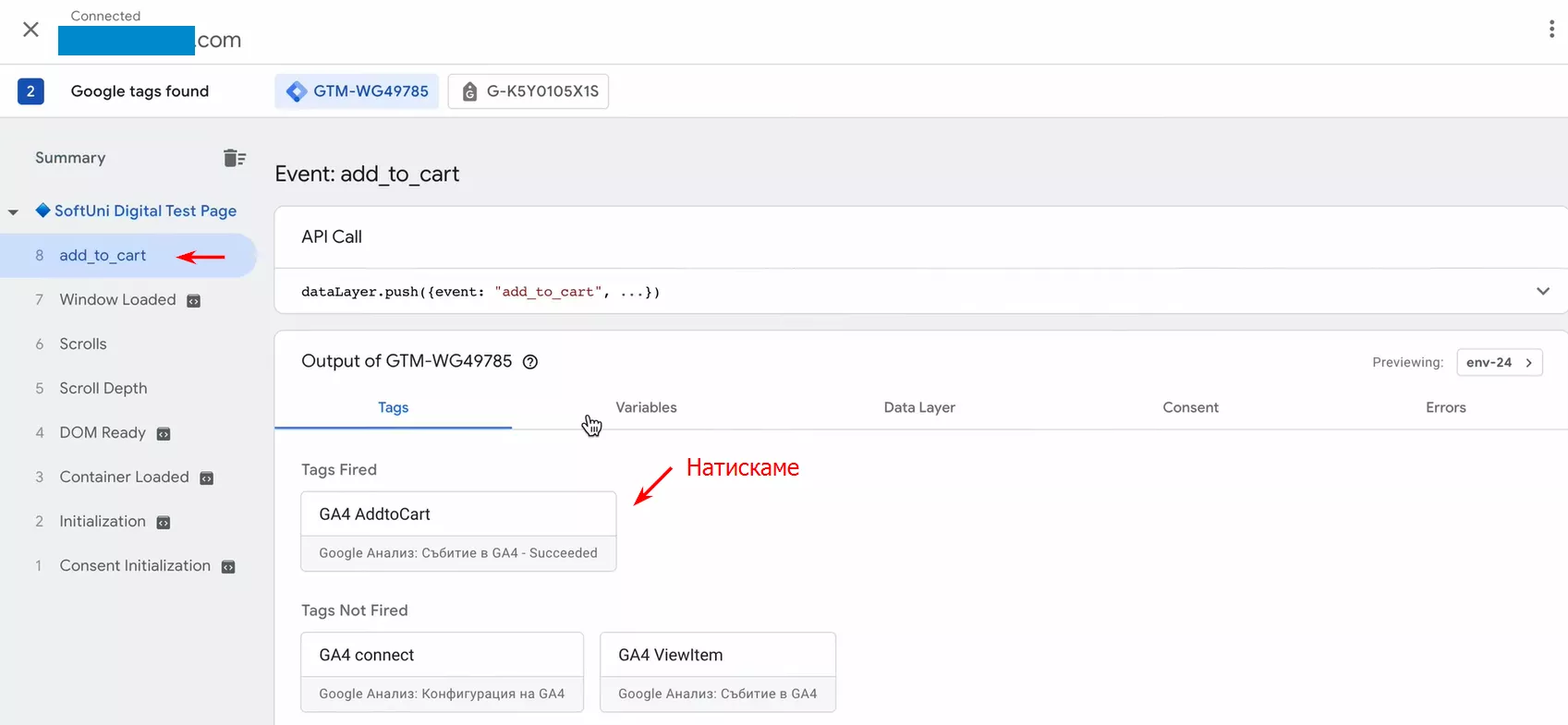Click the GA4 tag icon in G-K5Y0105X1S chip
The width and height of the screenshot is (1568, 725).
(469, 91)
